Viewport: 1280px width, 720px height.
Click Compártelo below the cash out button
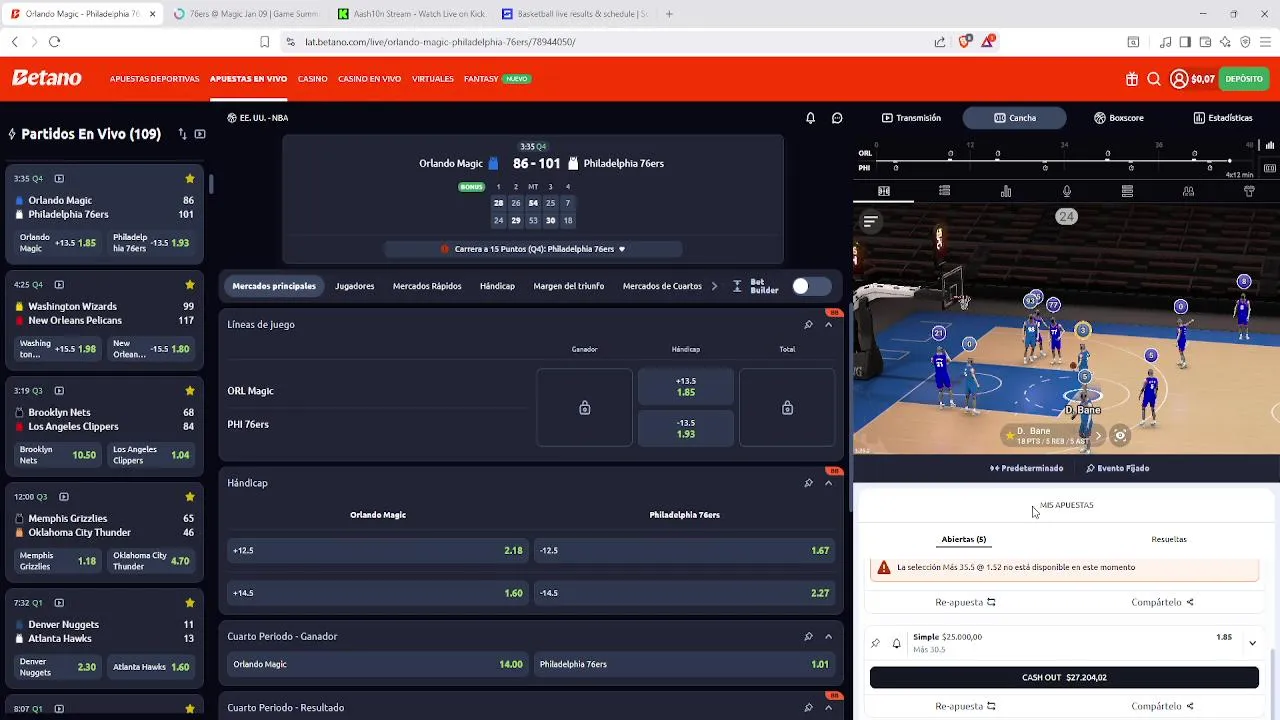pos(1162,706)
